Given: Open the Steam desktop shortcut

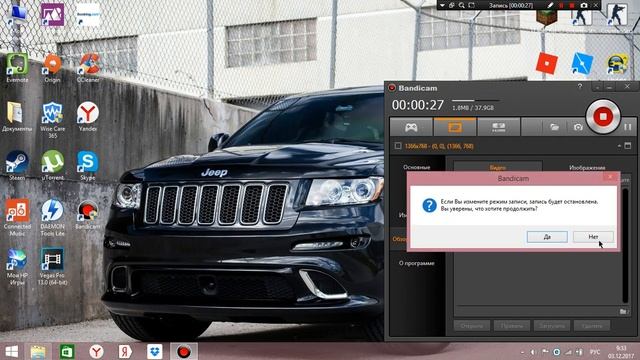Looking at the screenshot, I should coord(17,165).
